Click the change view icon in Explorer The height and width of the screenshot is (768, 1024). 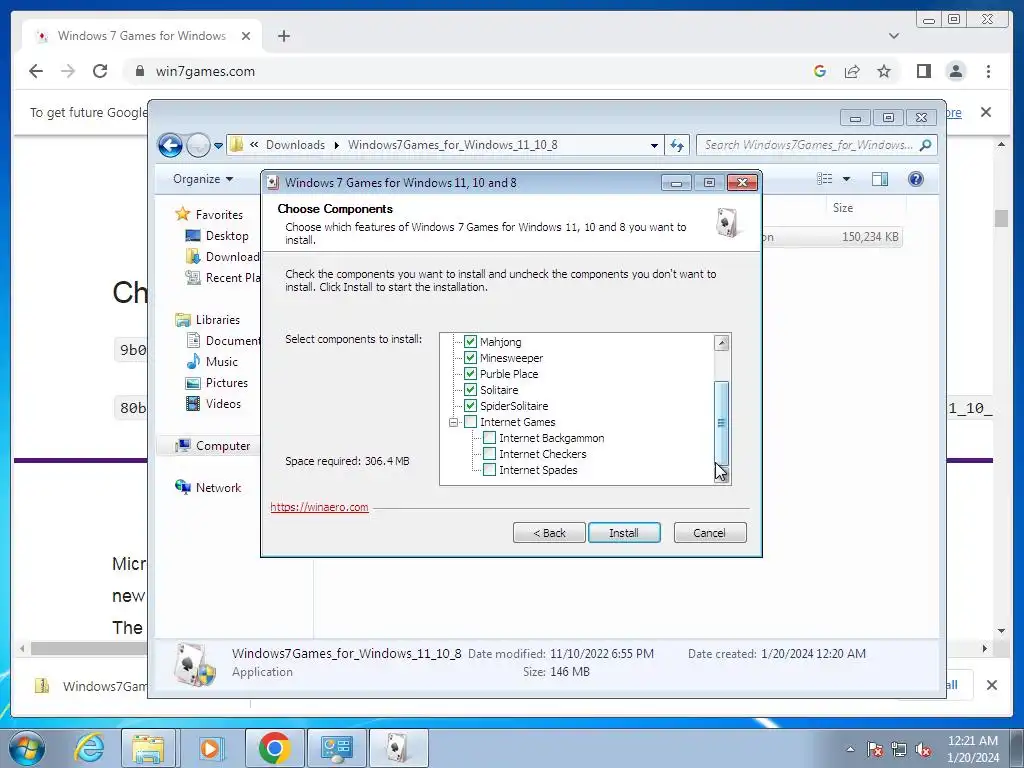coord(825,179)
